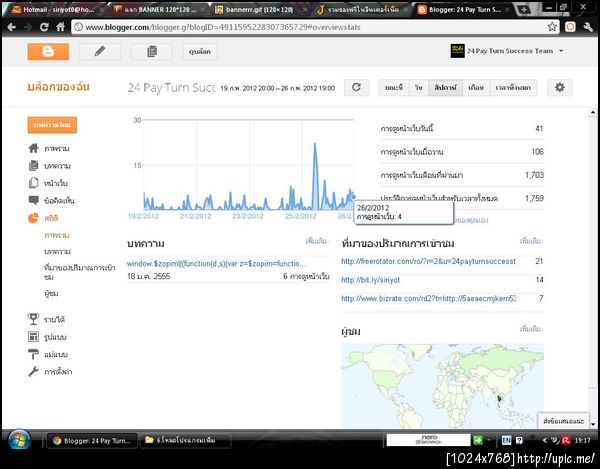Open the bit.ly/siriyot referrer link

[370, 280]
